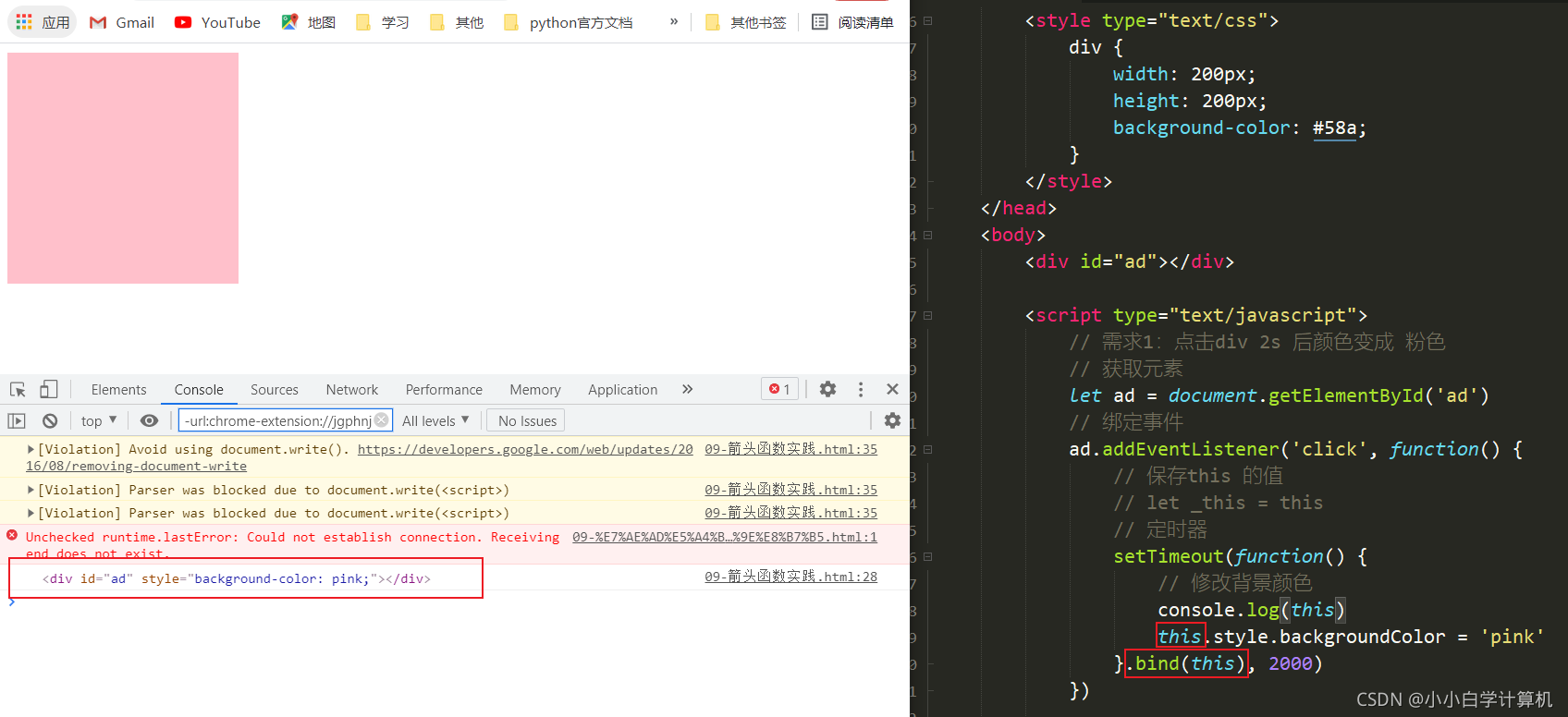Click the console prompt input line

tap(453, 602)
